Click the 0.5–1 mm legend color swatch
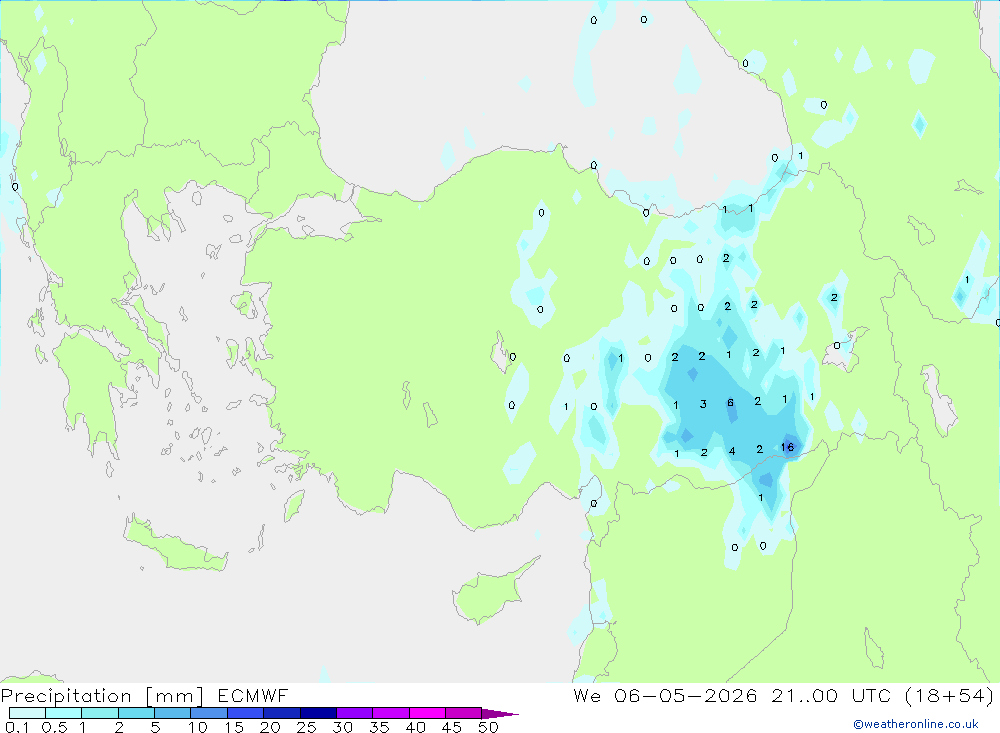This screenshot has height=733, width=1000. (x=64, y=713)
